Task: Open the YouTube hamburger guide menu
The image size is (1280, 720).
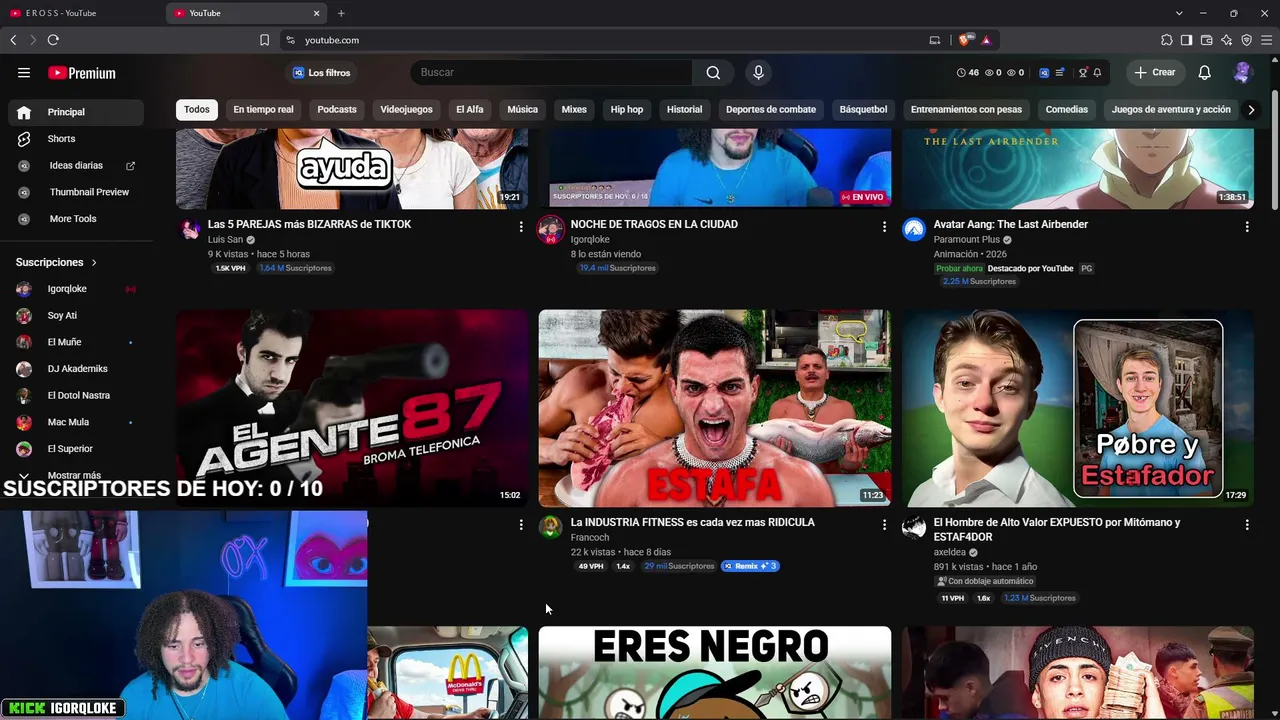Action: pos(24,73)
